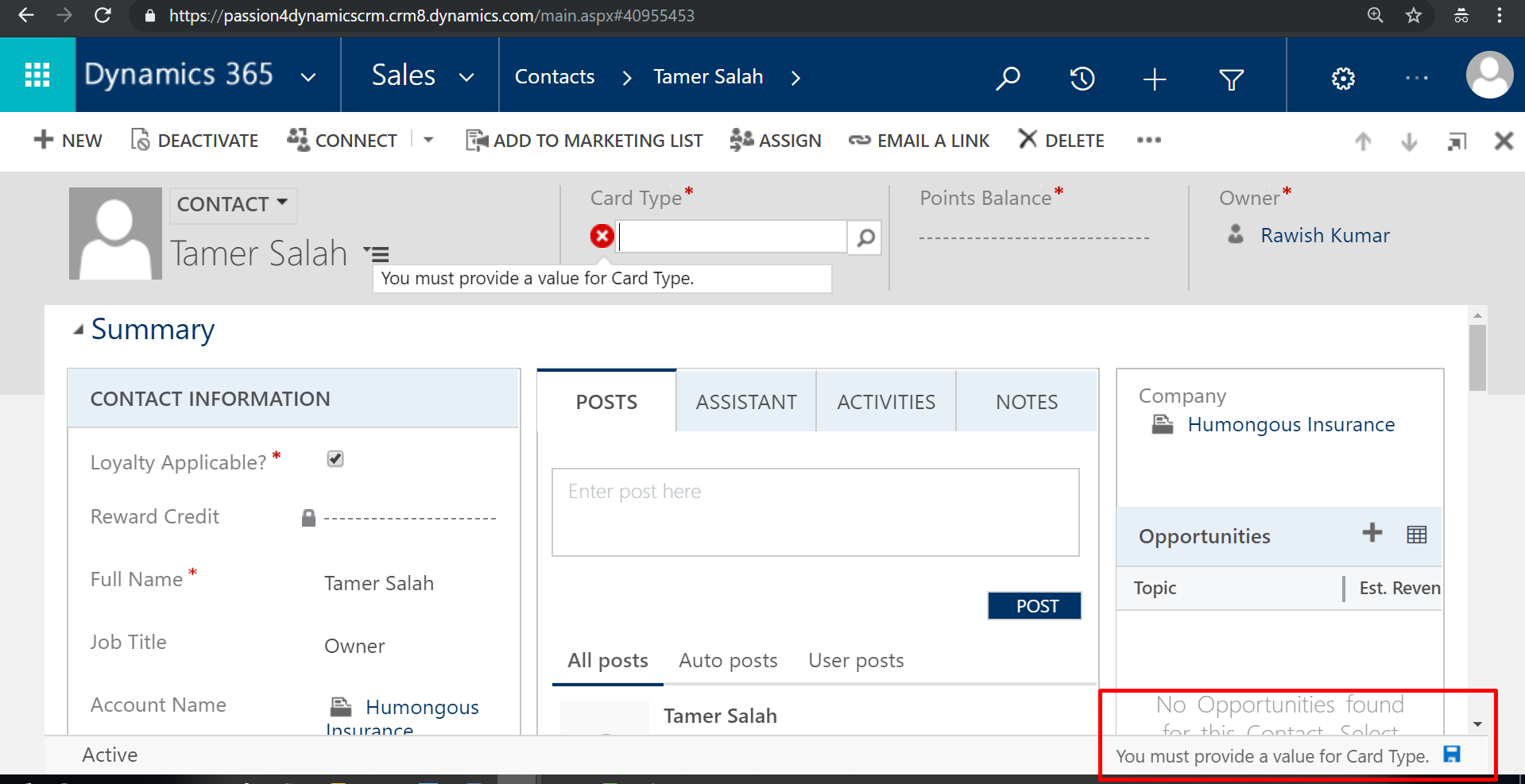The height and width of the screenshot is (784, 1525).
Task: Switch to the ACTIVITIES tab
Action: point(885,402)
